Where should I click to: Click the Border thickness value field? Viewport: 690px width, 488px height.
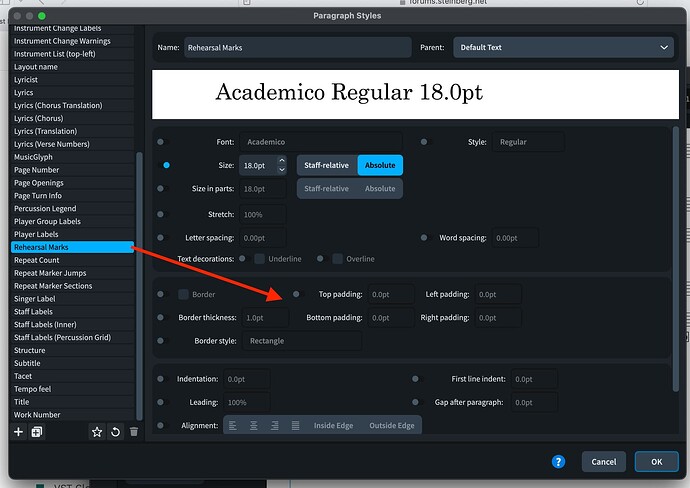266,317
